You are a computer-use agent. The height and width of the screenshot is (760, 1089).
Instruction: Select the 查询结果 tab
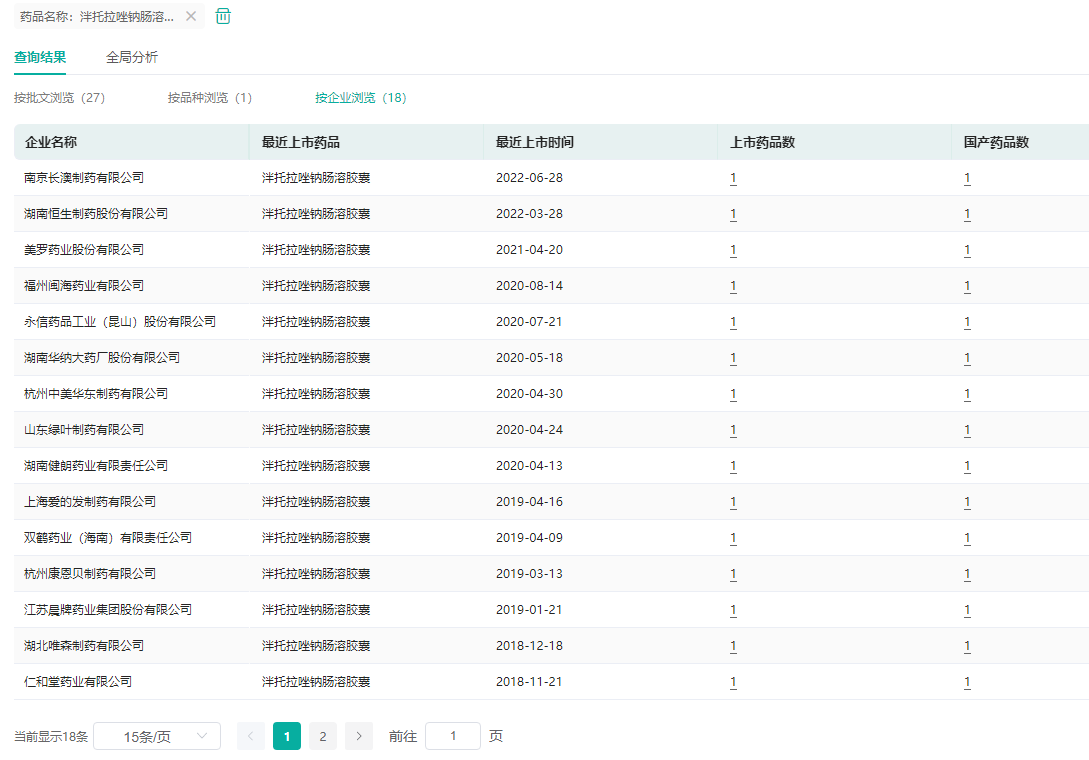(40, 57)
